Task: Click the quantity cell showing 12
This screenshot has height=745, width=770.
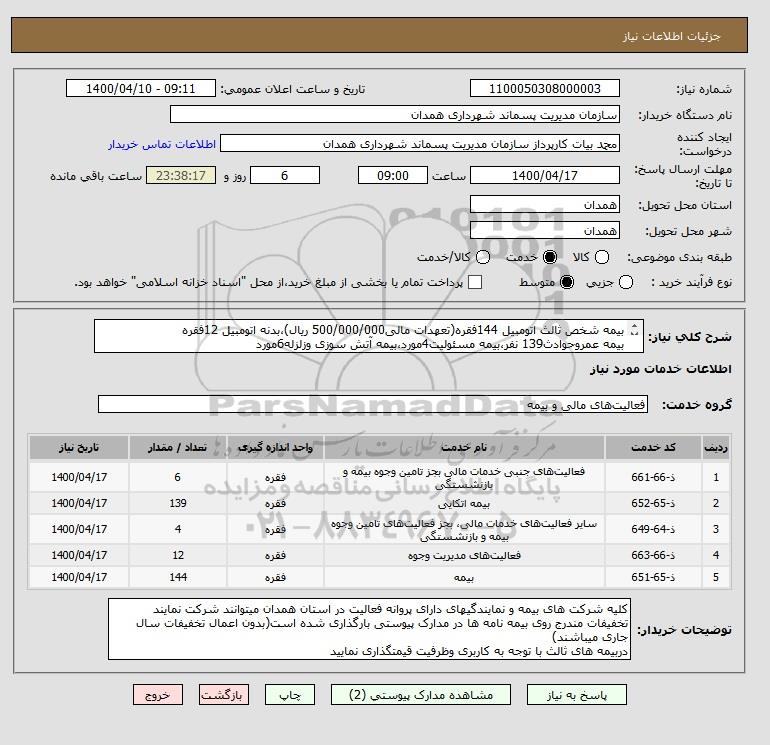Action: [178, 555]
